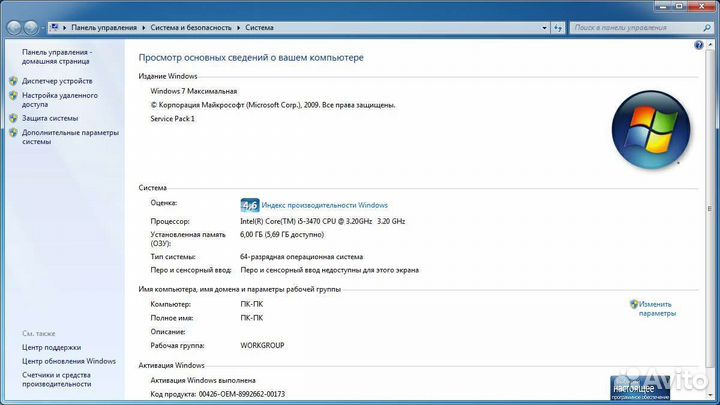Click the page heading Просмотр основных сведений
720x405 pixels.
[251, 57]
